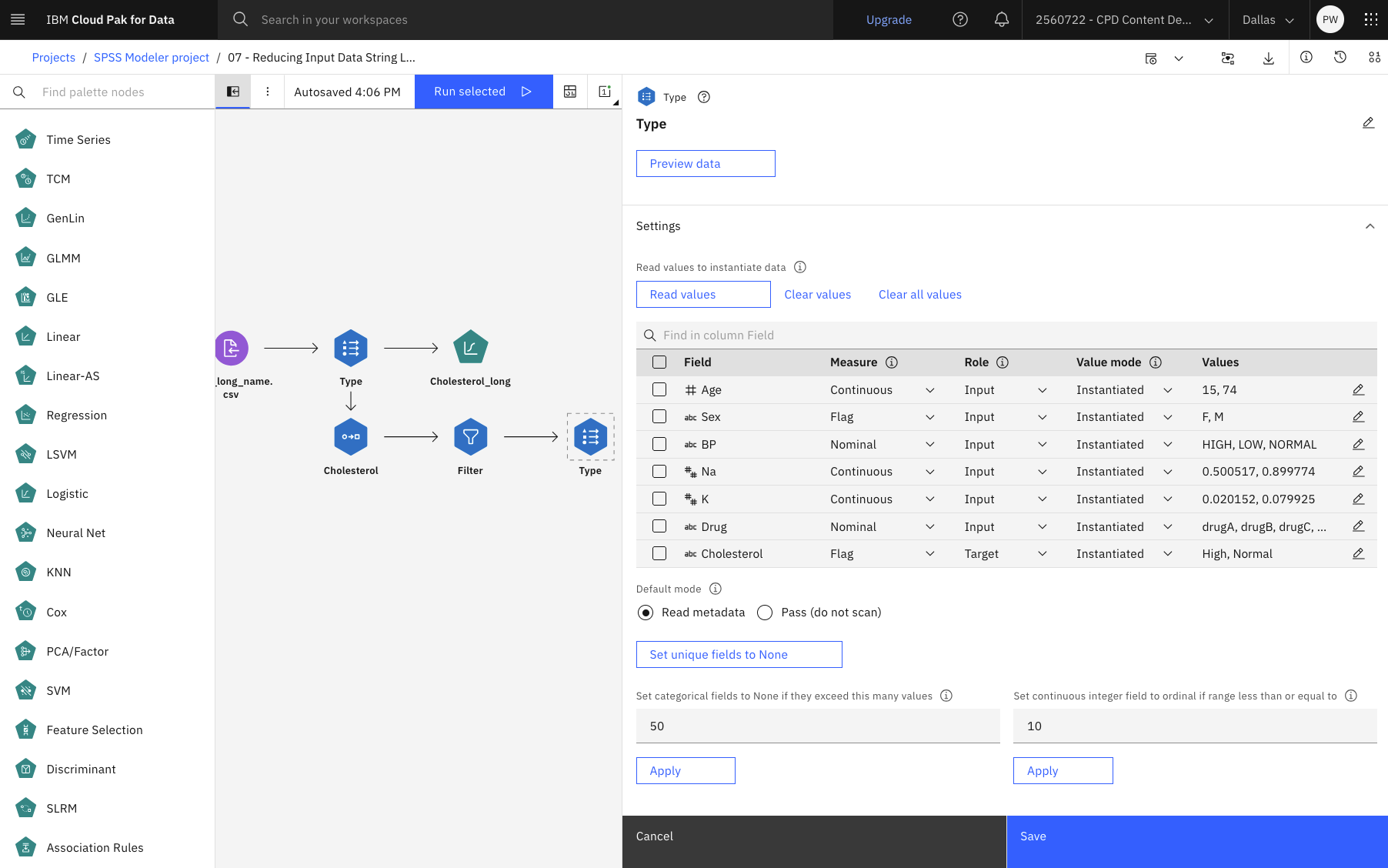Image resolution: width=1388 pixels, height=868 pixels.
Task: Check the Age field checkbox
Action: click(659, 390)
